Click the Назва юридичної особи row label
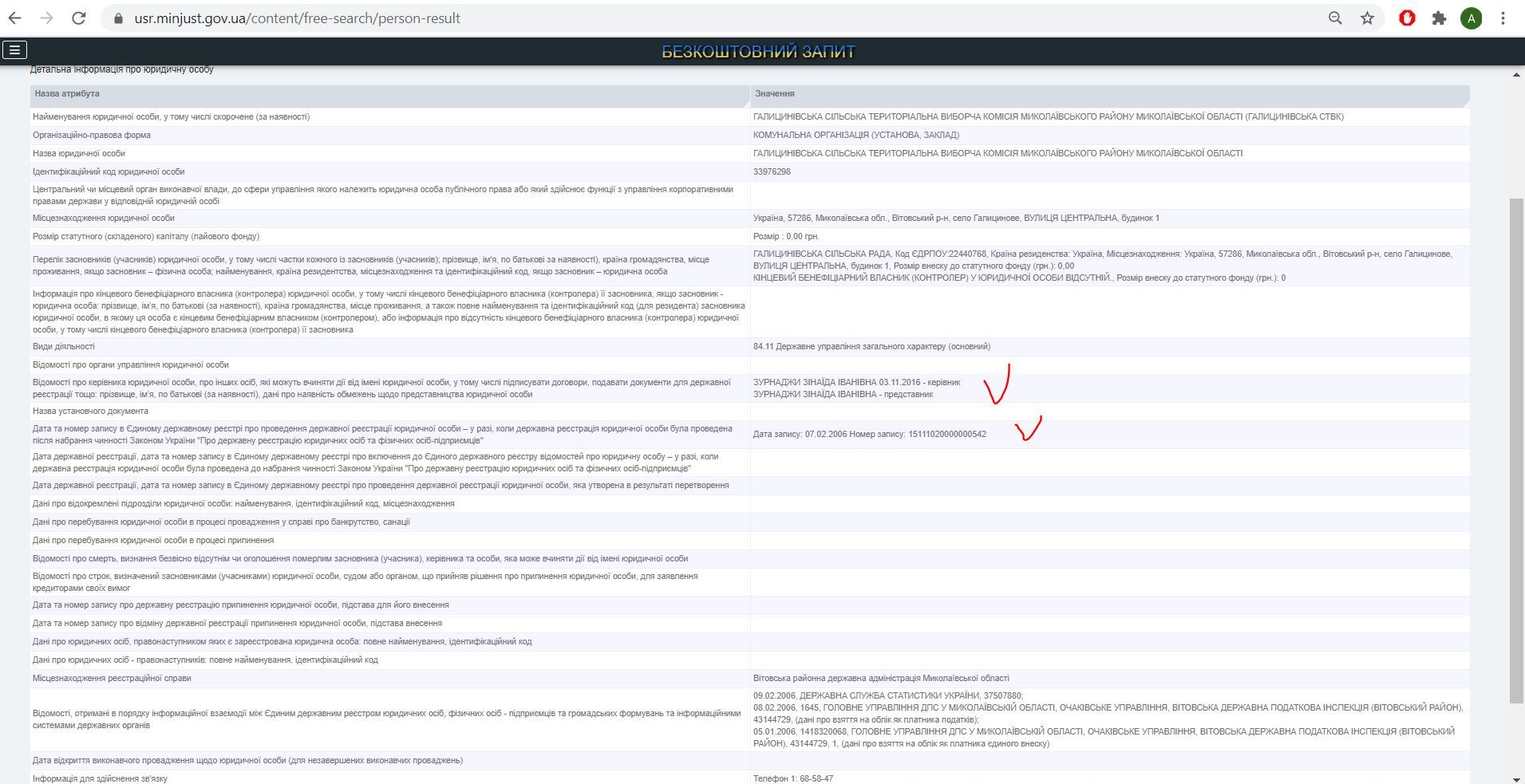1525x784 pixels. 79,153
